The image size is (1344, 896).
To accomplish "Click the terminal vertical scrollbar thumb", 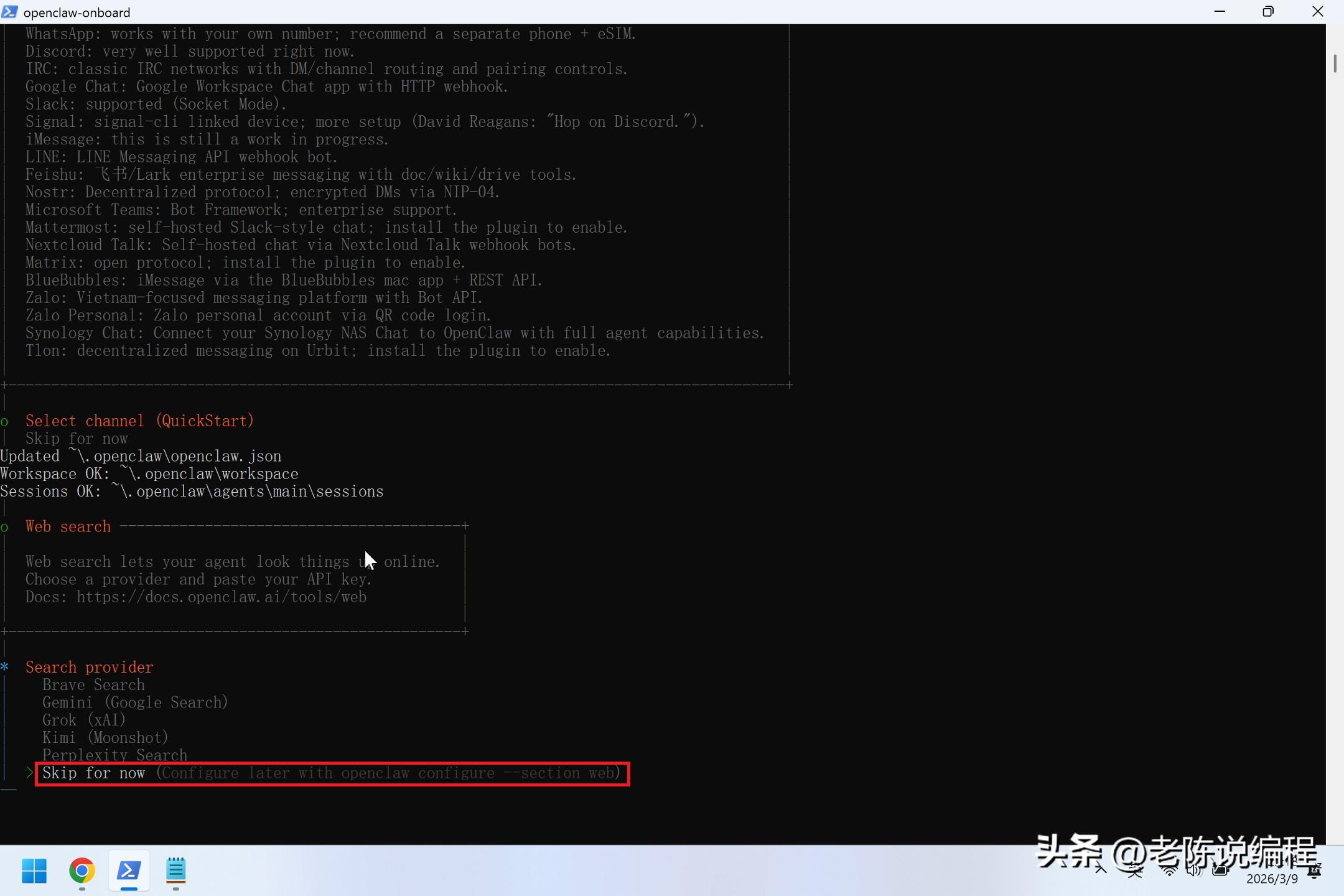I will (x=1335, y=63).
